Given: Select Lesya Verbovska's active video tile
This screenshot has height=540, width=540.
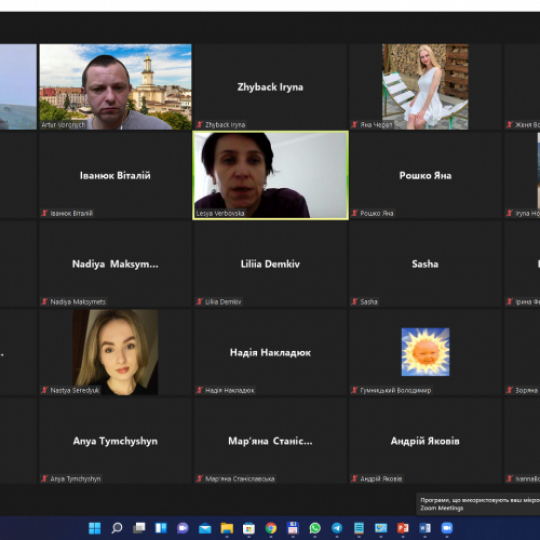Looking at the screenshot, I should pyautogui.click(x=270, y=175).
